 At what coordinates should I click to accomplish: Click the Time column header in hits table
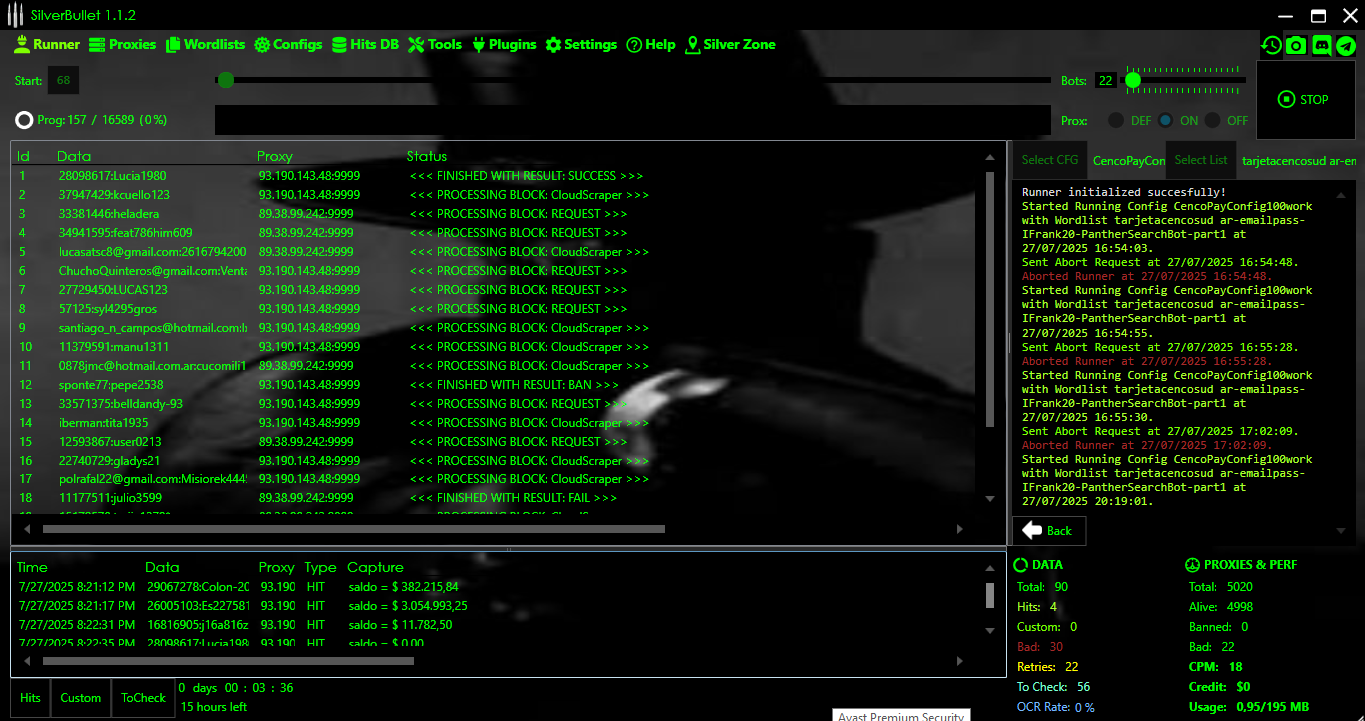(x=32, y=567)
